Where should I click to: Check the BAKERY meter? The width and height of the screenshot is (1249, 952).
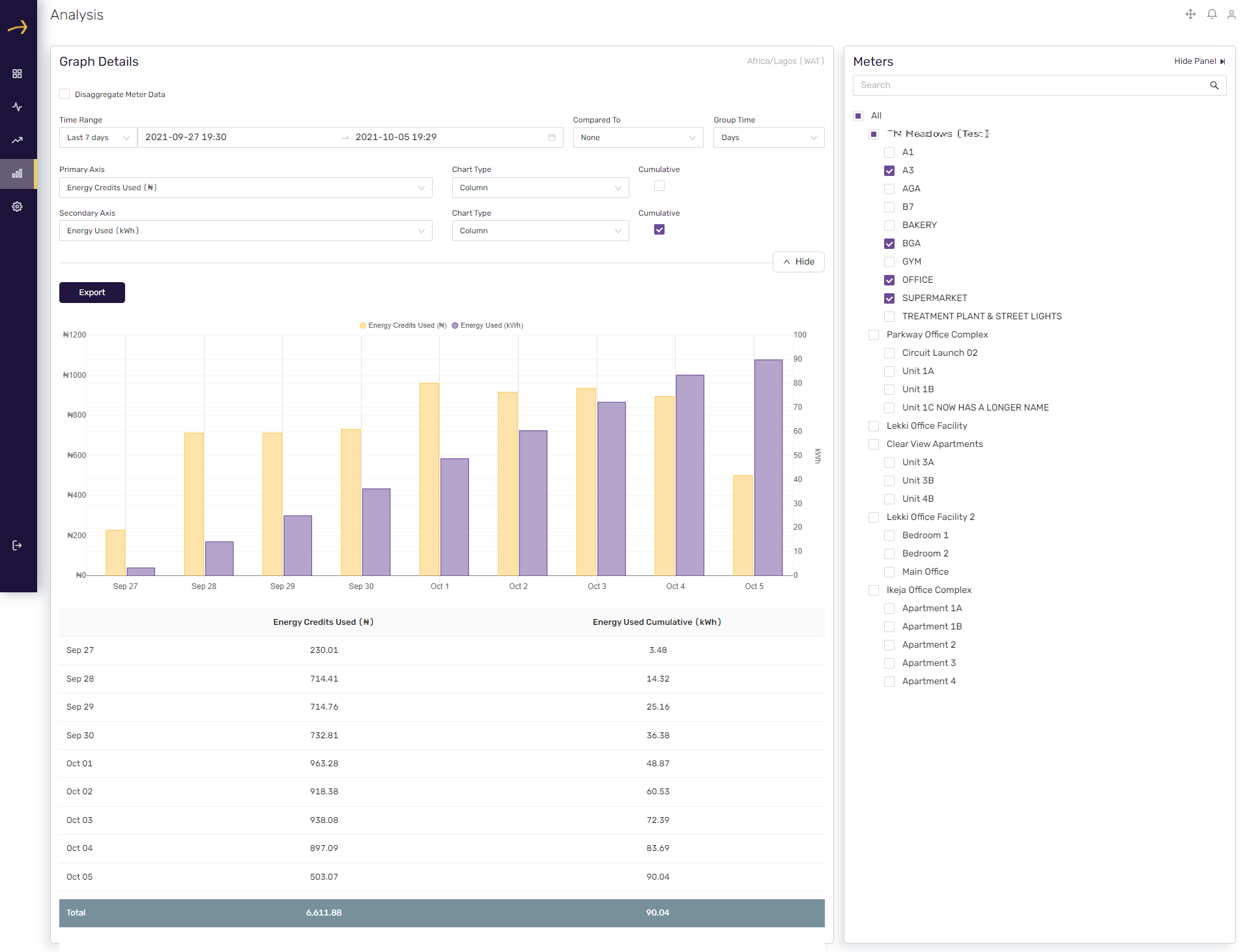889,225
